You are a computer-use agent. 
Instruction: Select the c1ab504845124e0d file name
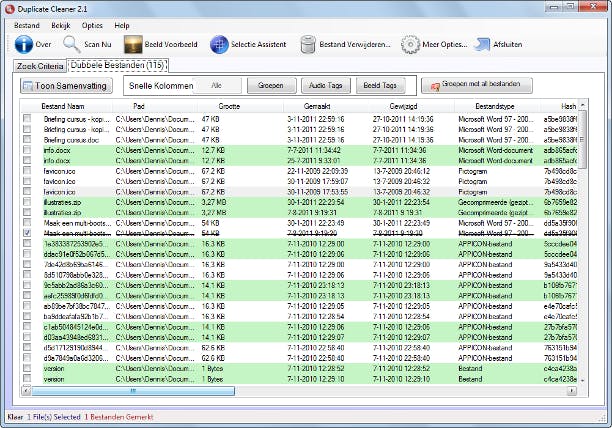[76, 327]
